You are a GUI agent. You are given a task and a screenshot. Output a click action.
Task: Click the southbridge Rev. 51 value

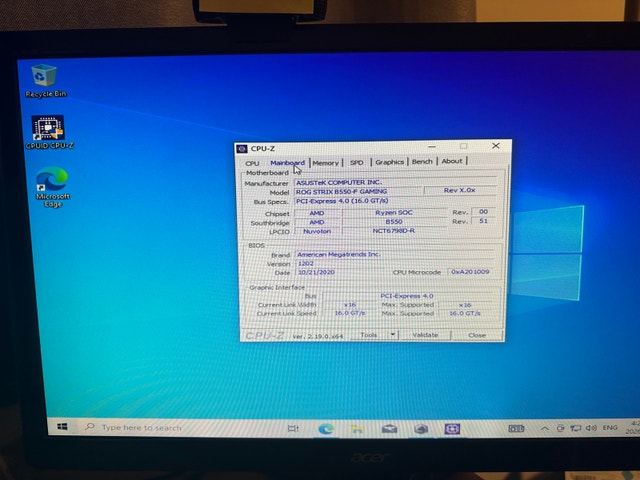click(483, 221)
